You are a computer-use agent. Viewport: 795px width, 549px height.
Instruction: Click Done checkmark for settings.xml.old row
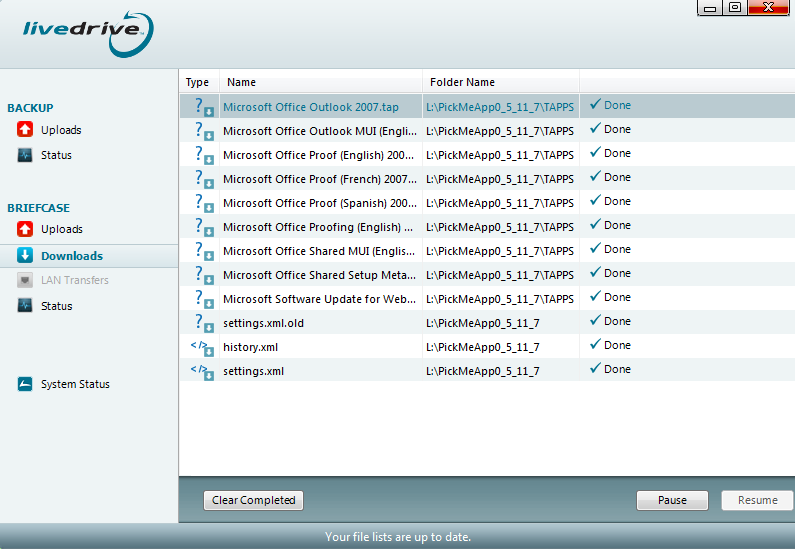[x=595, y=320]
